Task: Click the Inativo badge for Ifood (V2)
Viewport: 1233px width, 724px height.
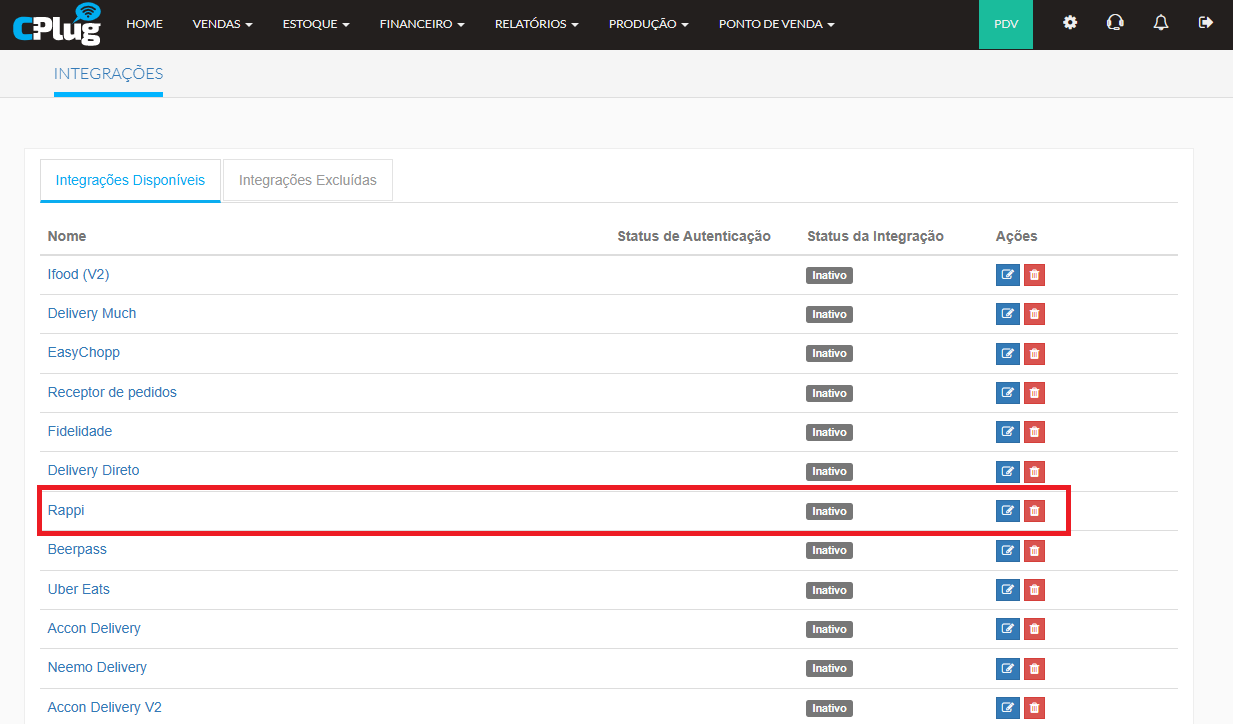Action: (x=829, y=275)
